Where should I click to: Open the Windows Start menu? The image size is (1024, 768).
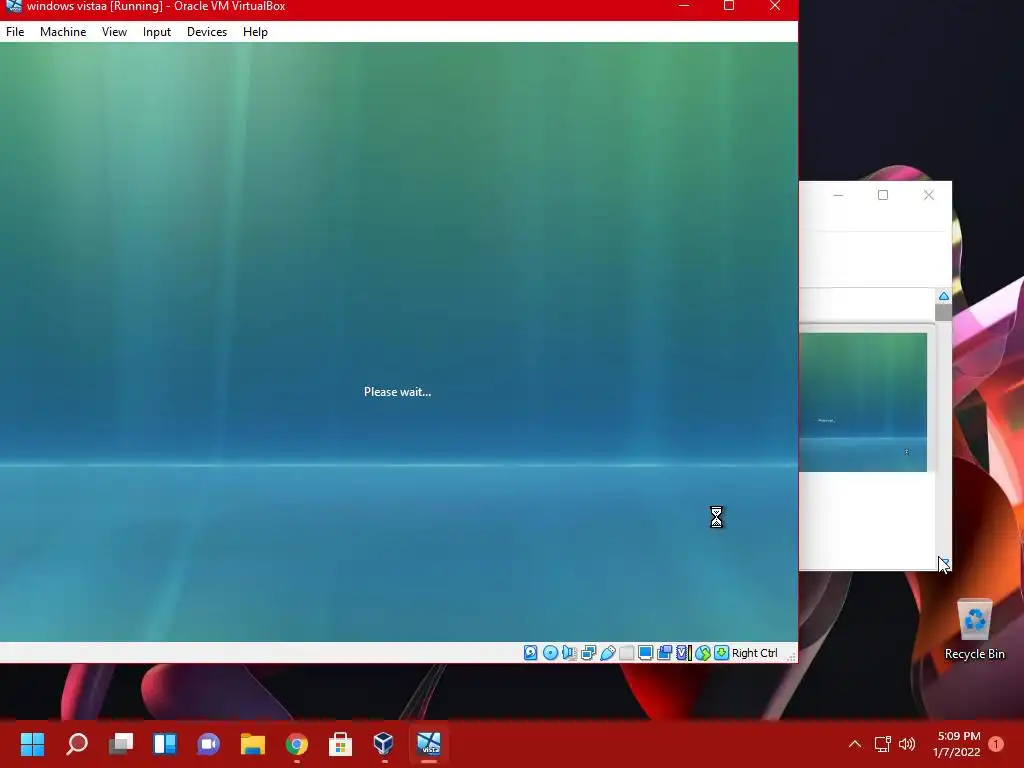tap(32, 744)
